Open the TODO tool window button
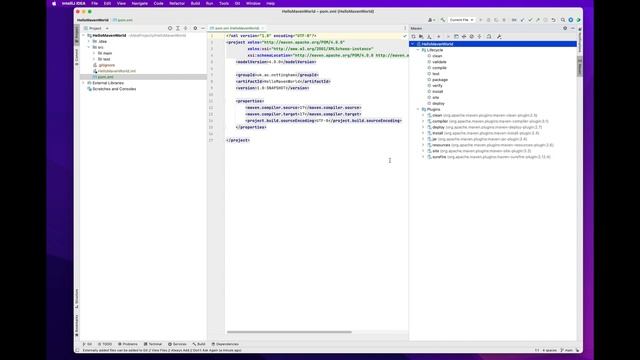This screenshot has height=360, width=640. coord(105,344)
